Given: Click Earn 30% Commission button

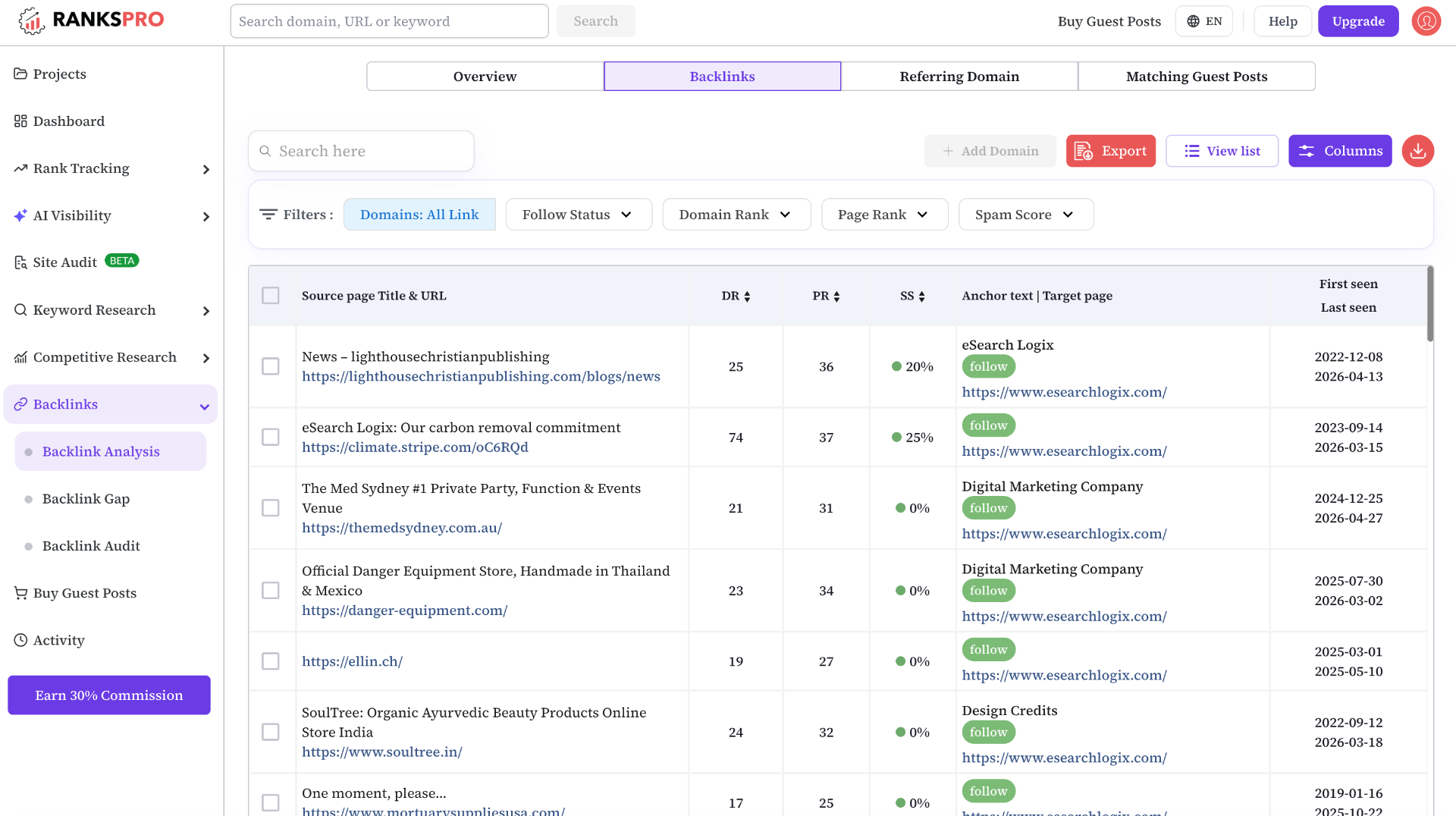Looking at the screenshot, I should pyautogui.click(x=109, y=695).
